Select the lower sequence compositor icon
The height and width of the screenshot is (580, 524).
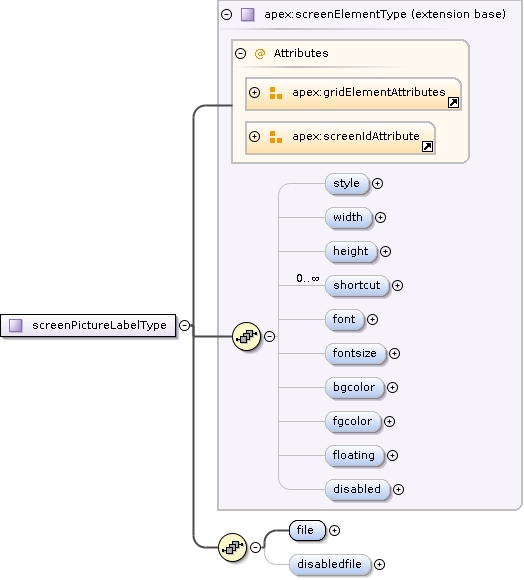coord(233,547)
